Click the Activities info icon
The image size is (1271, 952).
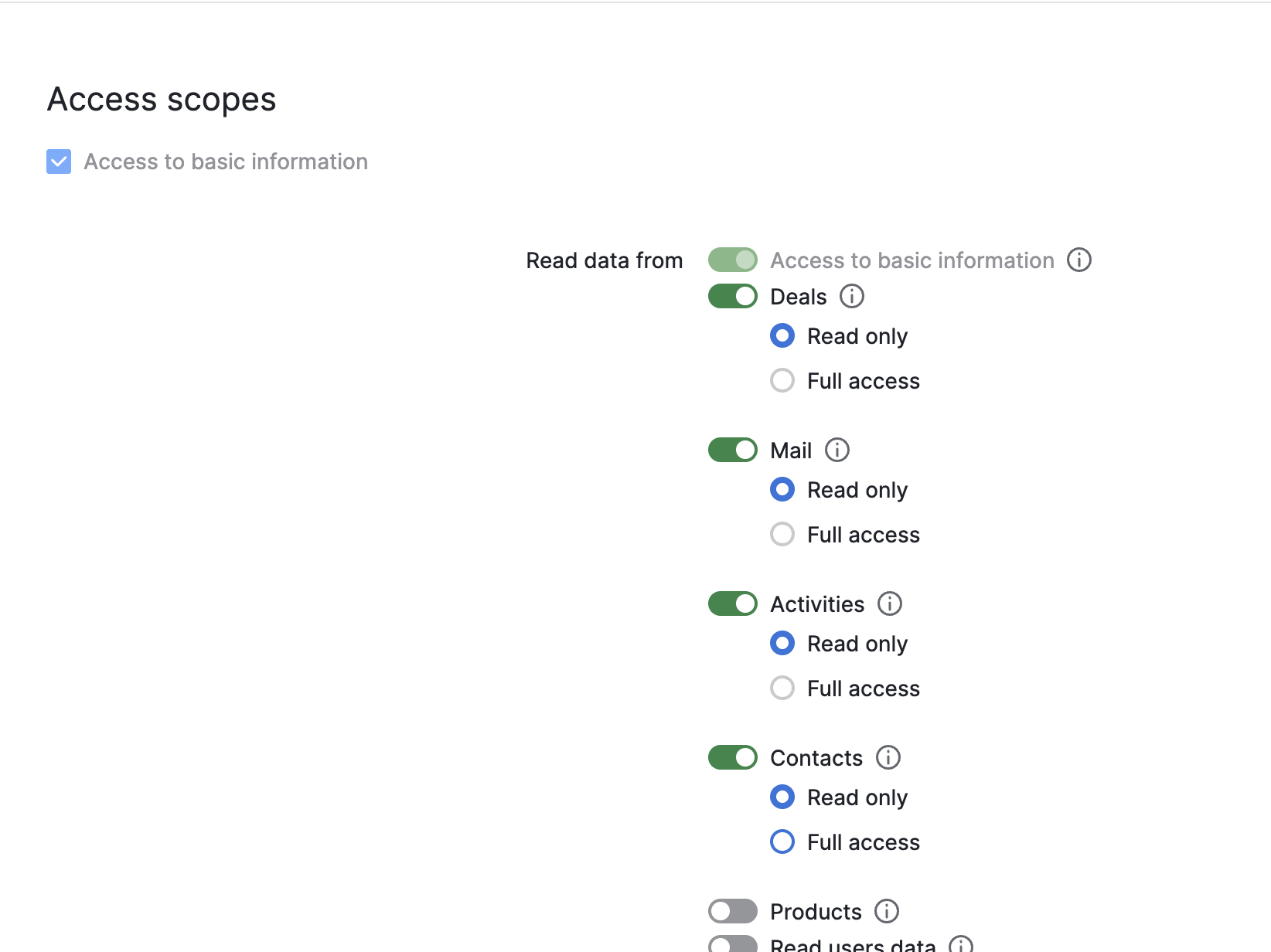889,603
